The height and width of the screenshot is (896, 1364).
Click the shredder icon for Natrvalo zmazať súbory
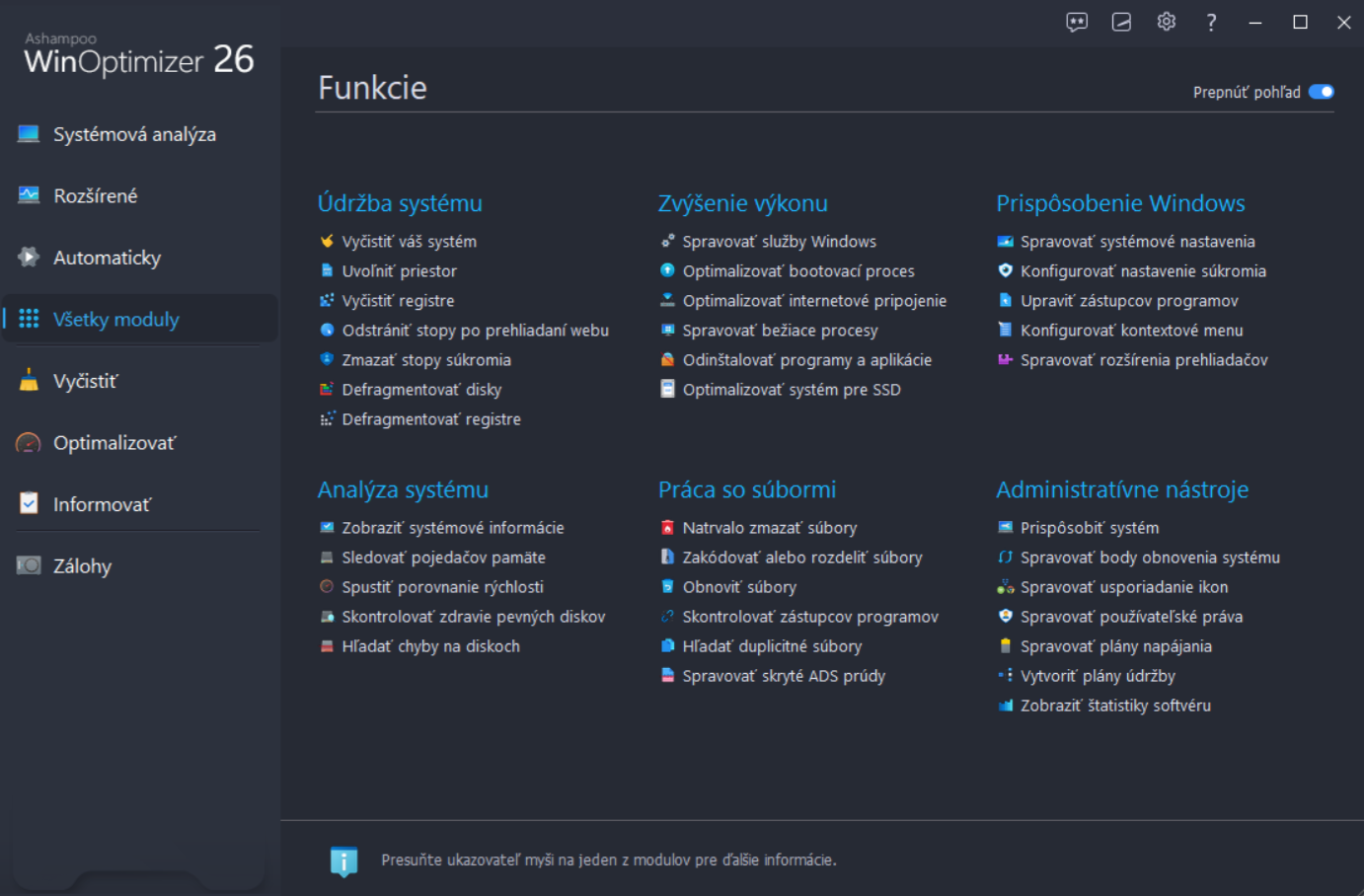[667, 528]
